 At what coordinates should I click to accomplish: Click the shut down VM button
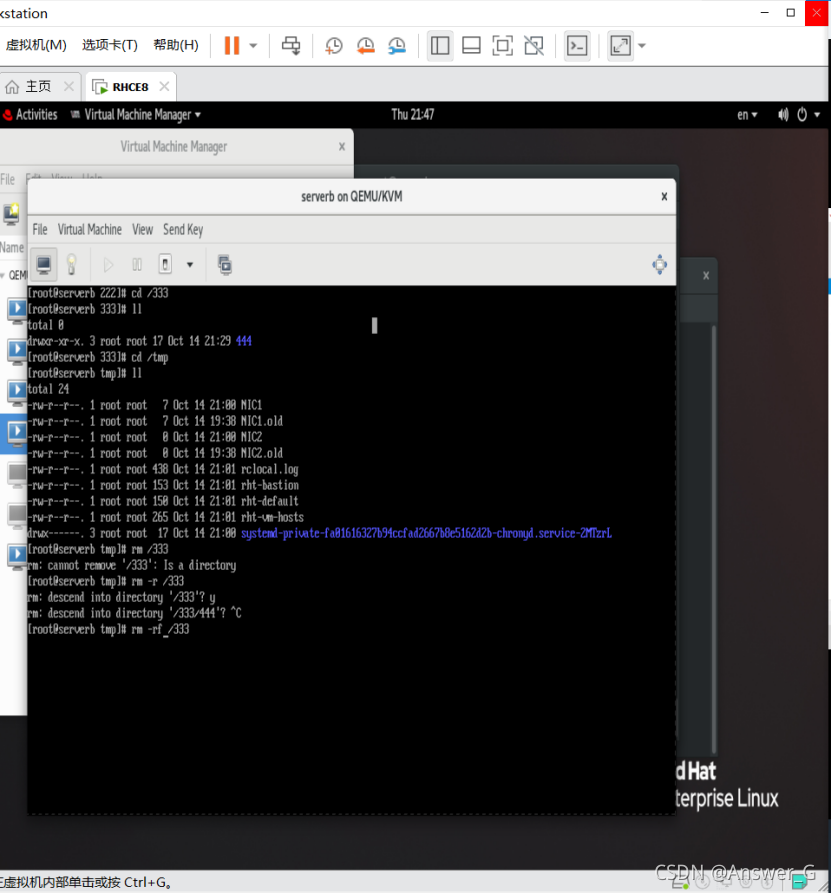coord(165,264)
